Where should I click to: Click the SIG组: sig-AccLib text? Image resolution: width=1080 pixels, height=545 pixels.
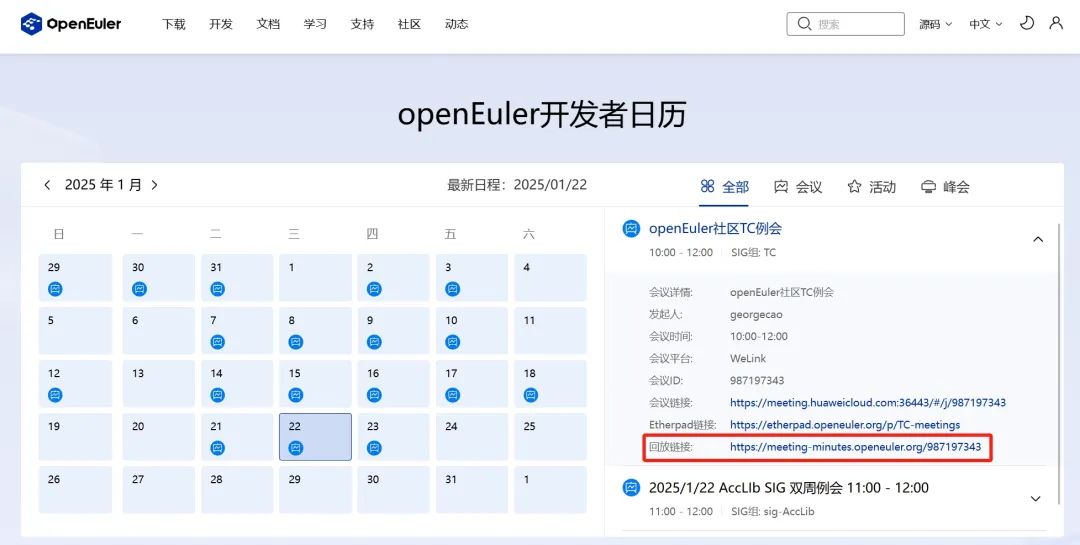773,511
